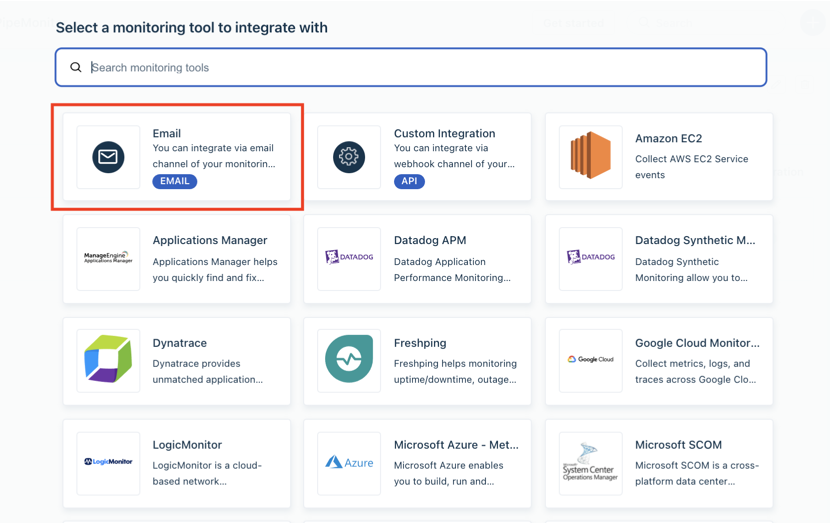The image size is (831, 523).
Task: Click the Datadog APM logo
Action: click(349, 257)
